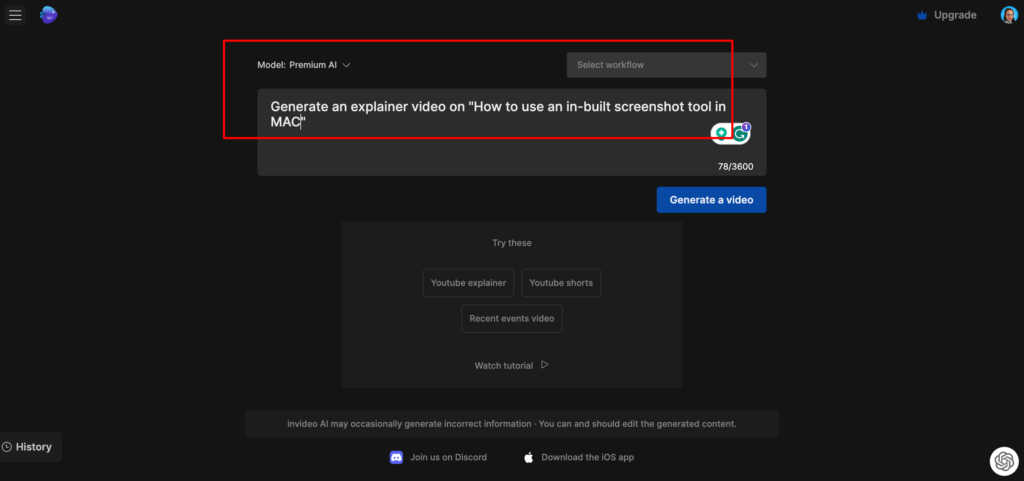Open the user profile avatar
The width and height of the screenshot is (1024, 481).
point(1009,15)
